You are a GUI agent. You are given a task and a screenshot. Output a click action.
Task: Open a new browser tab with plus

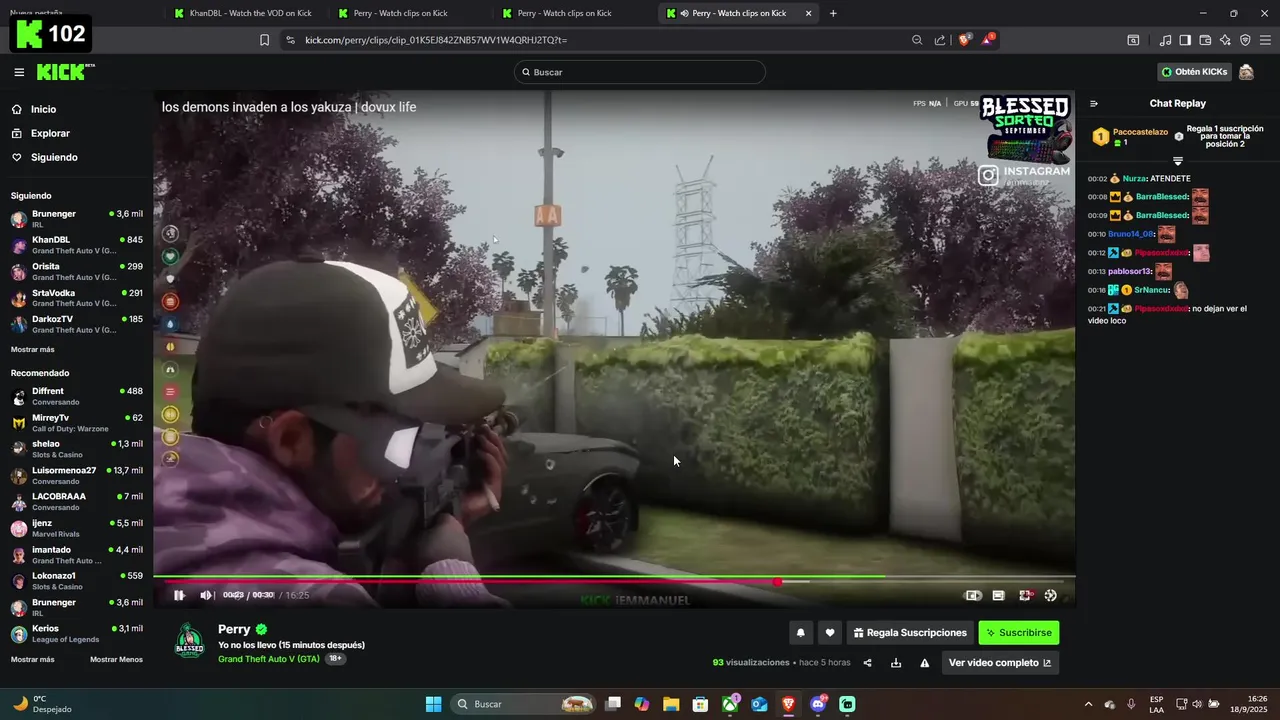coord(833,13)
